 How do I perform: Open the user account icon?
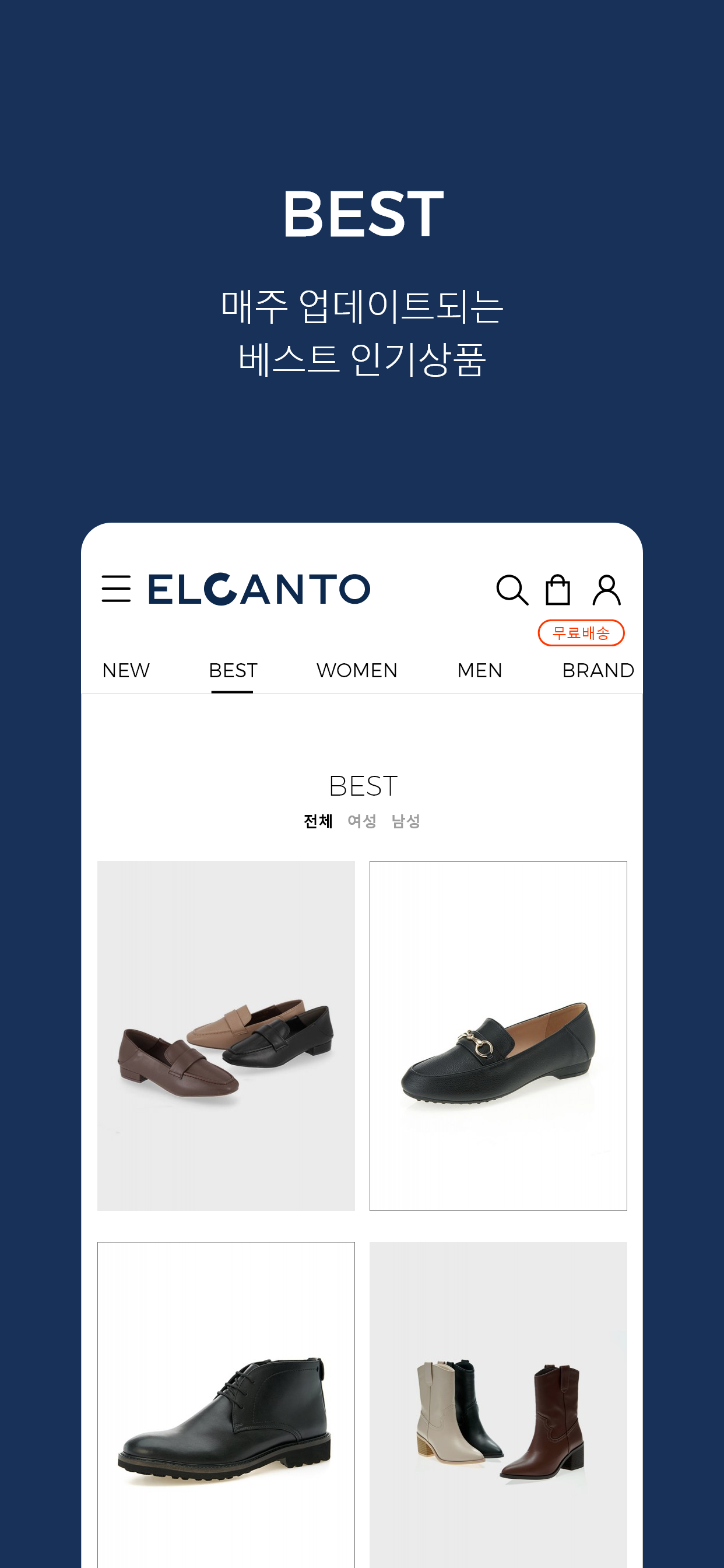tap(607, 590)
